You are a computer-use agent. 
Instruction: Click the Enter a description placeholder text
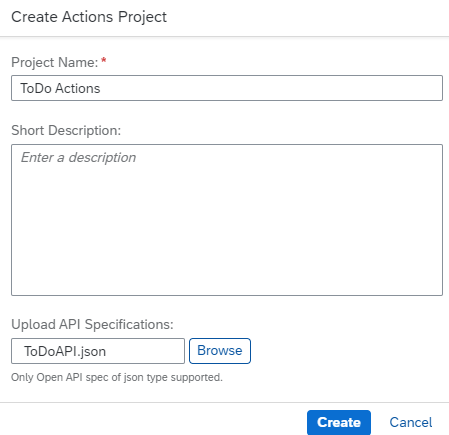coord(78,157)
